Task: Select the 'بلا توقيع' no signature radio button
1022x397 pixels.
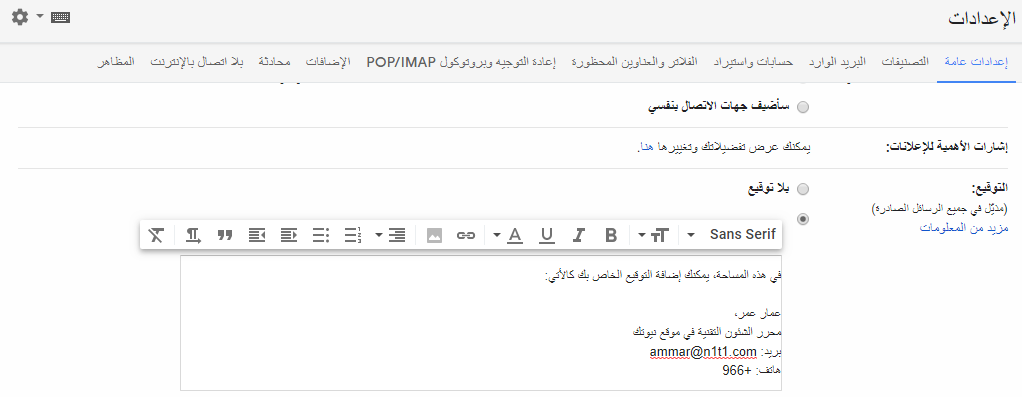Action: click(803, 189)
